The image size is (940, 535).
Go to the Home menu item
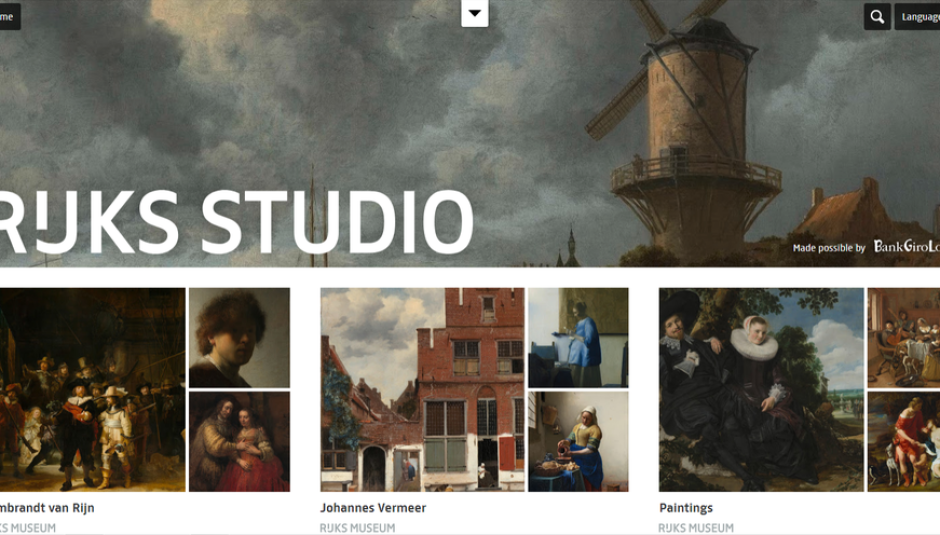pos(9,17)
